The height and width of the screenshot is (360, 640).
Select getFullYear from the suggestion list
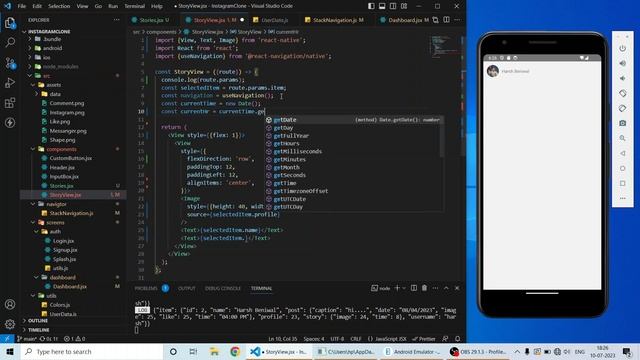coord(291,136)
